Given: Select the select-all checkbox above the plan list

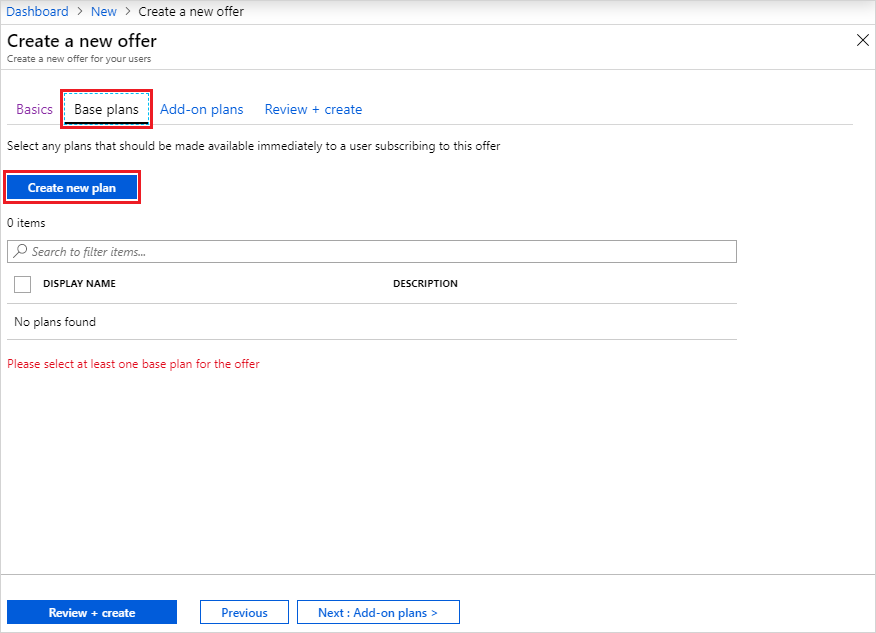Looking at the screenshot, I should 22,284.
